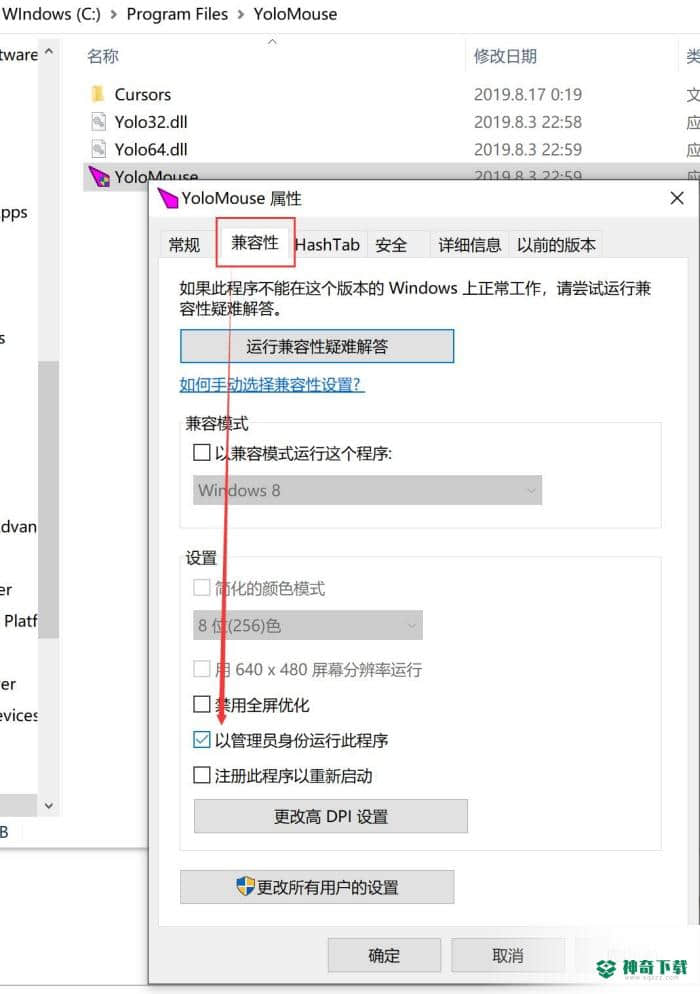Click the sidebar scroll up arrow
This screenshot has height=994, width=700.
pos(49,51)
